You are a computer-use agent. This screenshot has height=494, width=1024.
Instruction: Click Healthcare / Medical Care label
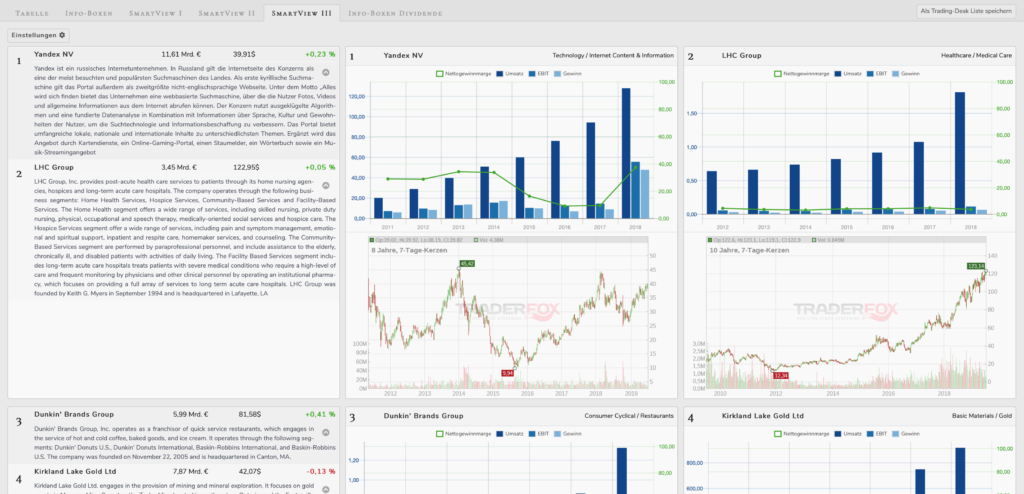click(977, 56)
